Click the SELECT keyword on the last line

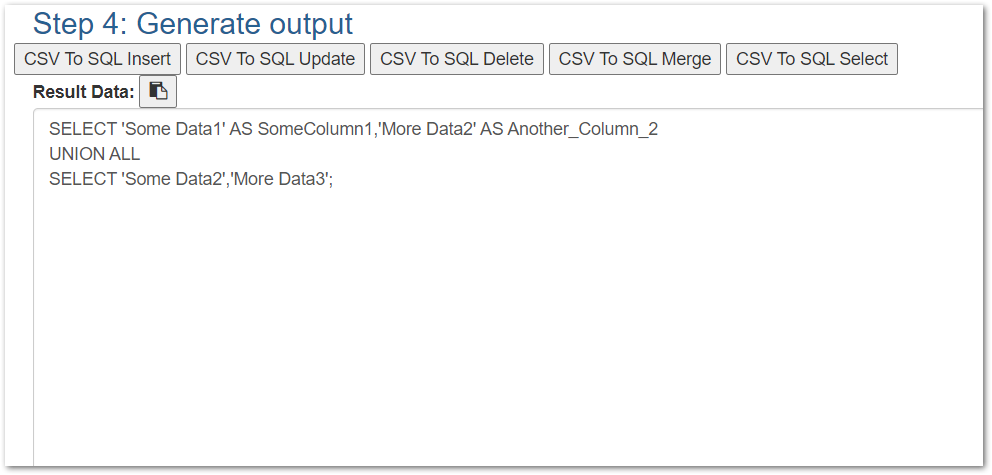pyautogui.click(x=83, y=179)
